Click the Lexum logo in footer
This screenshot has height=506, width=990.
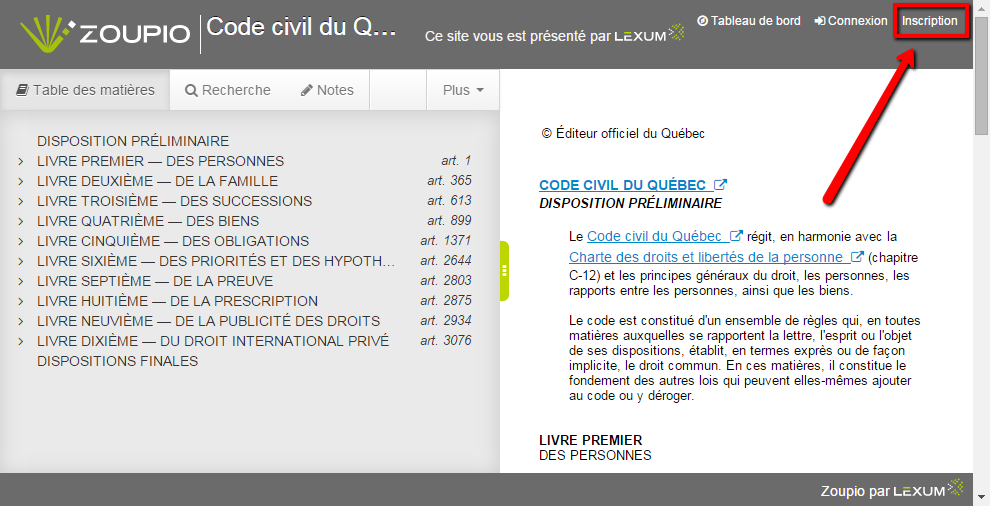click(928, 490)
